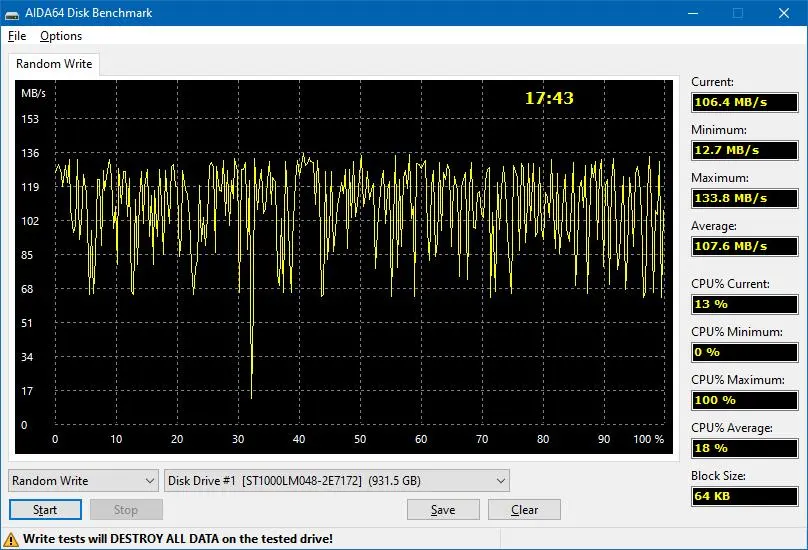Click the 50 x-axis label on graph

coord(360,439)
